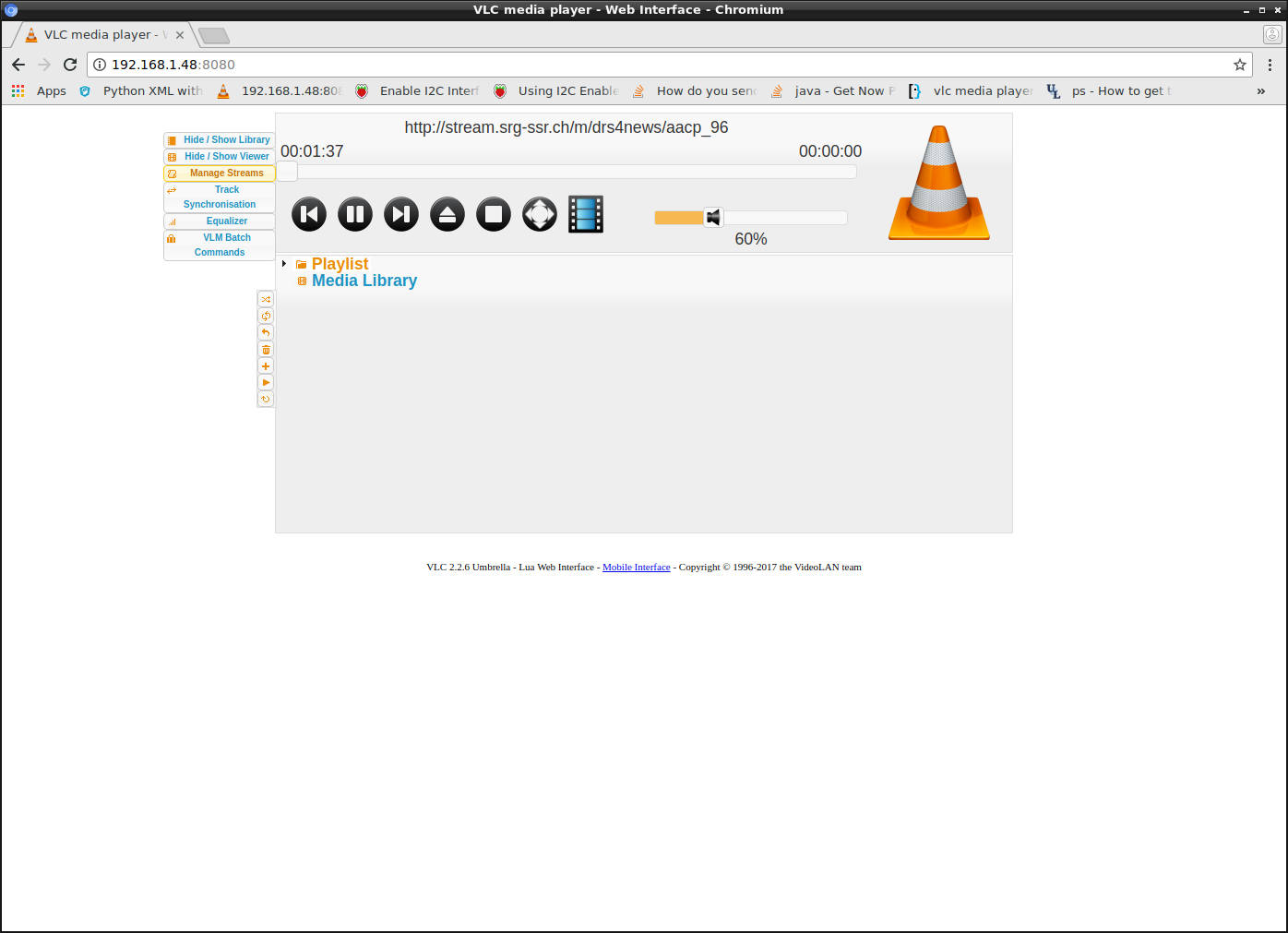The height and width of the screenshot is (933, 1288).
Task: Click the eject/open media button
Action: pos(447,215)
